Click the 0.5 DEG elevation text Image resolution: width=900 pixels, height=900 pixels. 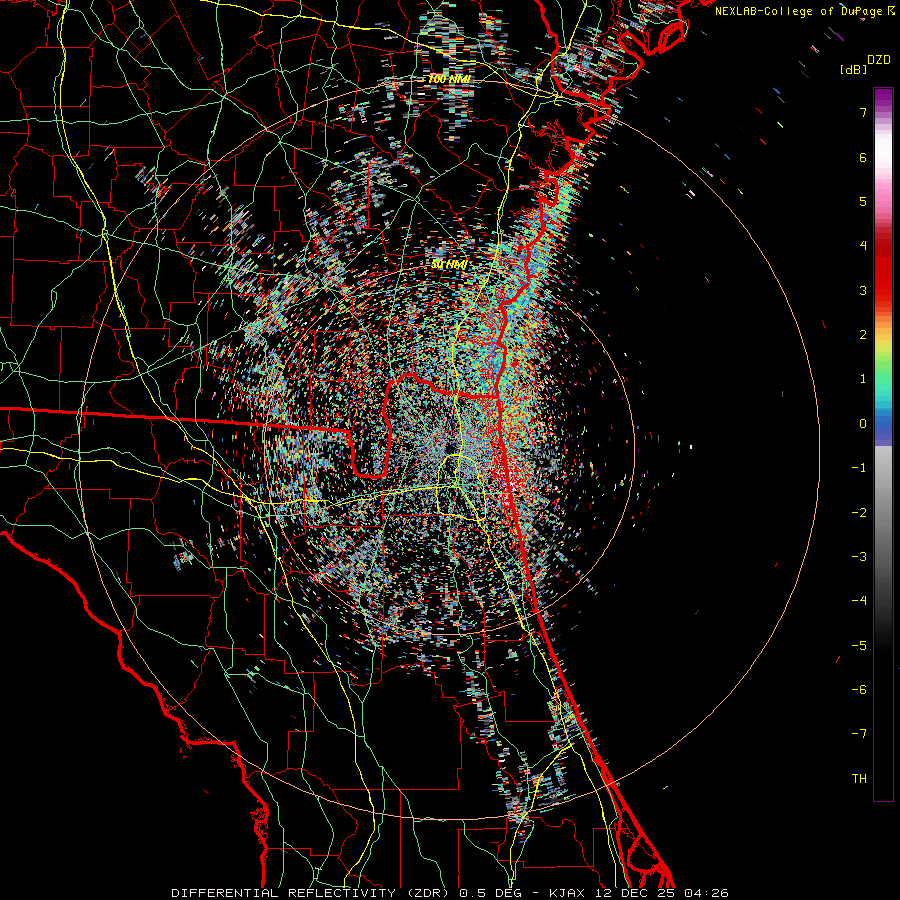click(x=490, y=893)
